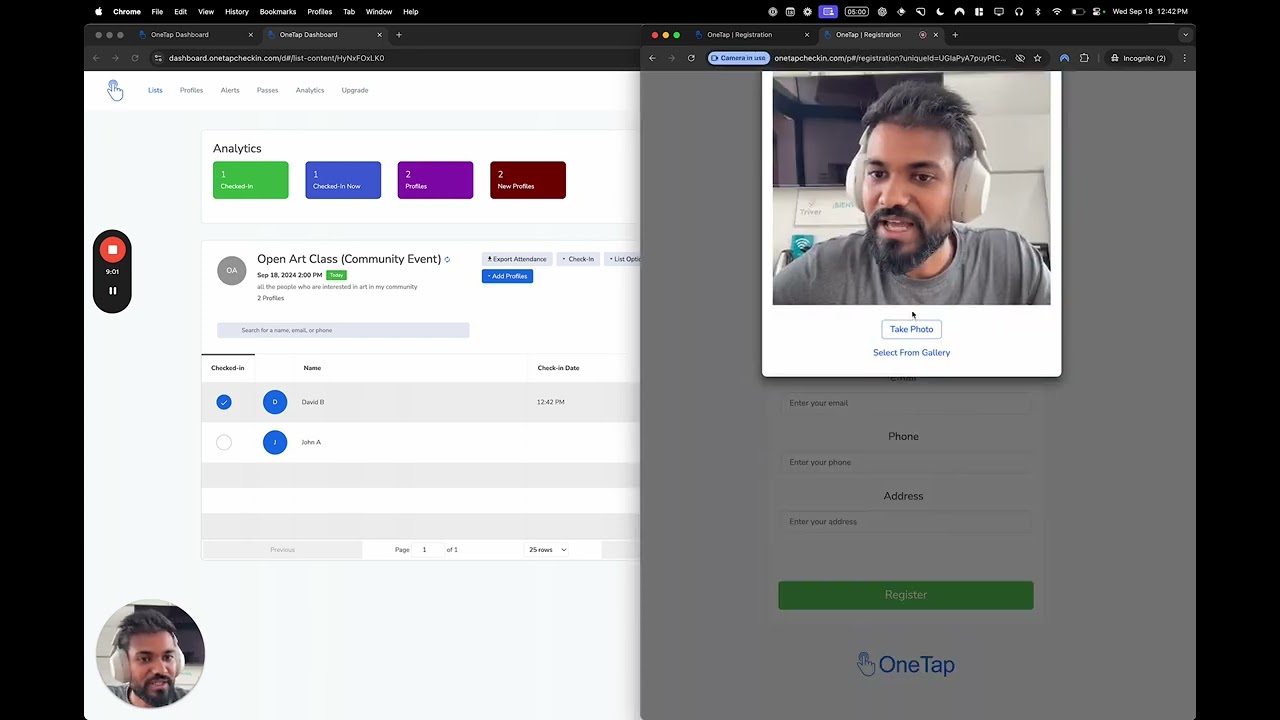Click the tracking protection eye icon in address bar

pyautogui.click(x=1020, y=58)
